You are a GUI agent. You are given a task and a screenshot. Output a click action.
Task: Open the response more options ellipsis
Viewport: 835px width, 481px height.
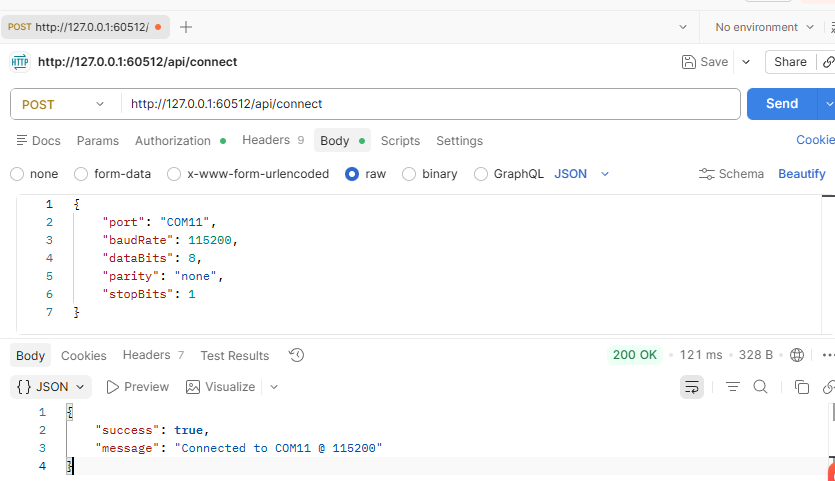tap(828, 355)
